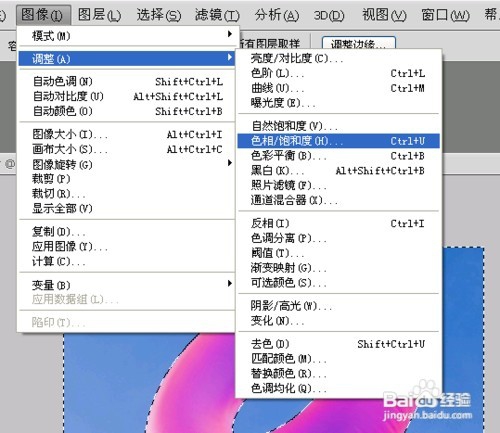Open the 图像(I) menu
This screenshot has height=433, width=500.
tap(43, 15)
